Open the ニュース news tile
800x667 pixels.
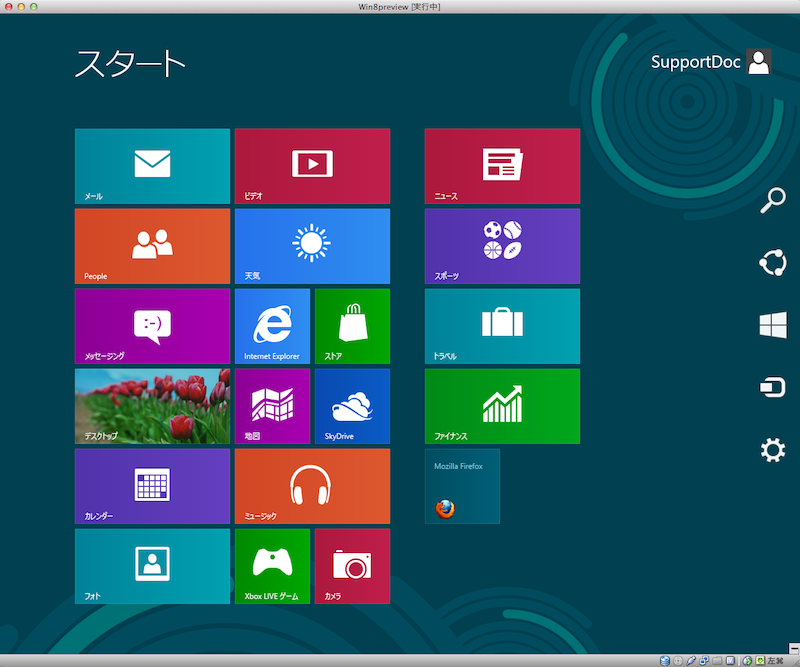(x=502, y=166)
